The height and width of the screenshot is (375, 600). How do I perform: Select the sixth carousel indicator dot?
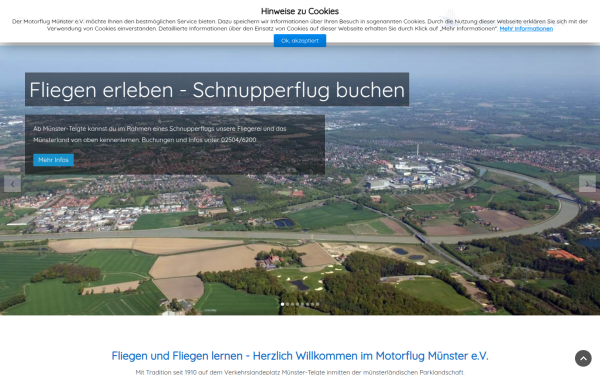(308, 304)
